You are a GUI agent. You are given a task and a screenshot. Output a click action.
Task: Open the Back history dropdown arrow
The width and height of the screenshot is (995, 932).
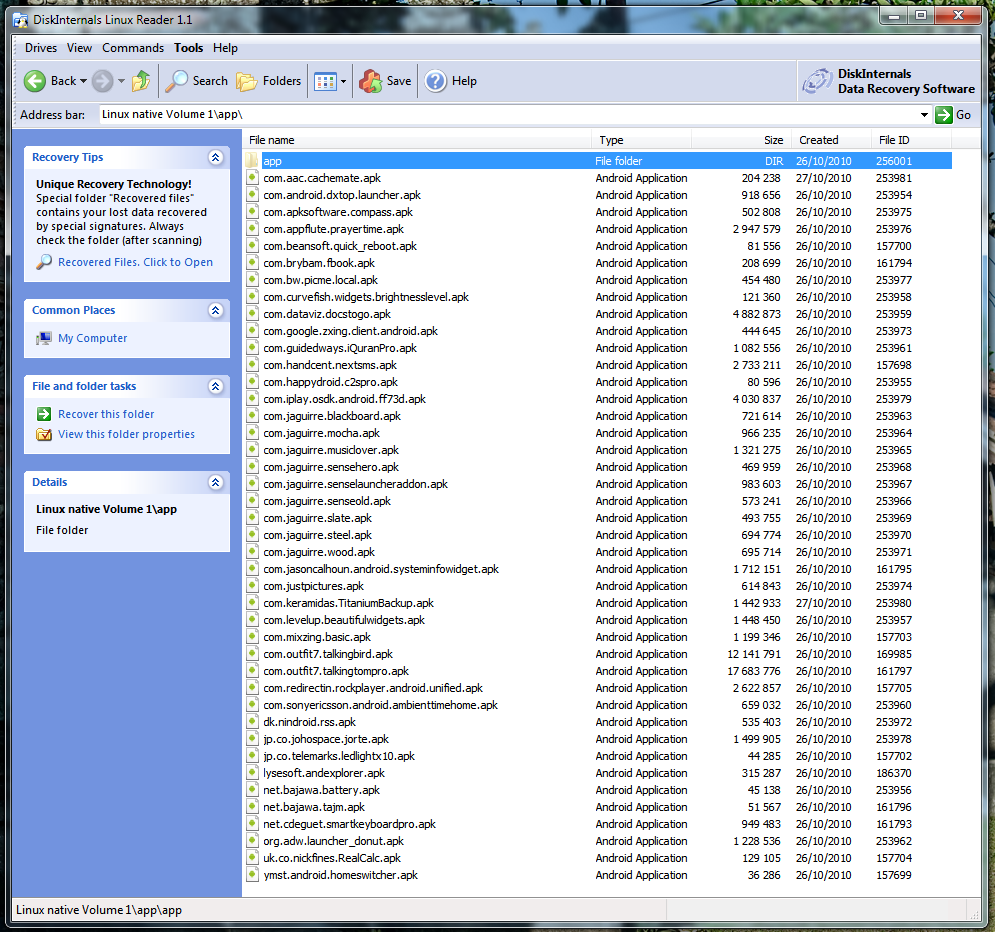[x=83, y=82]
